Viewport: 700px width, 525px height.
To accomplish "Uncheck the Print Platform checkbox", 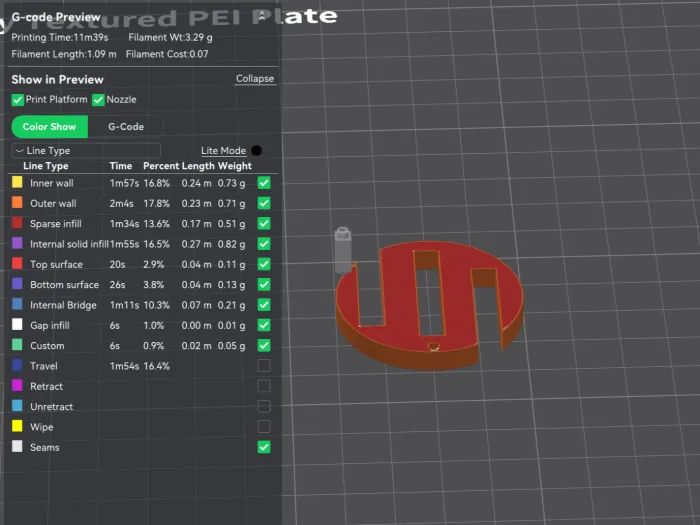I will 17,100.
